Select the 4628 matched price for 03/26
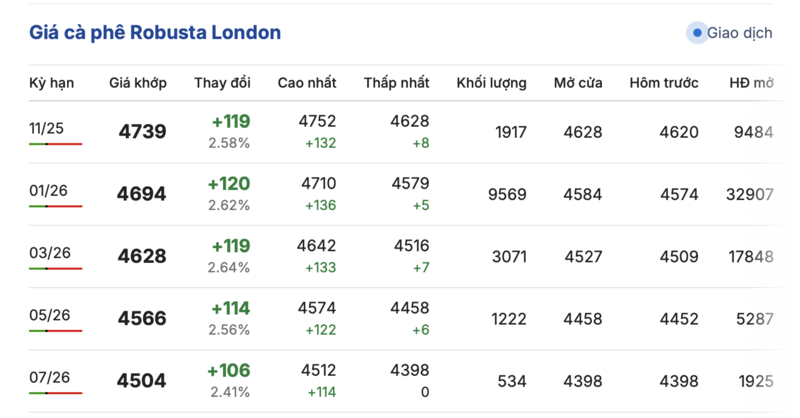 (142, 257)
